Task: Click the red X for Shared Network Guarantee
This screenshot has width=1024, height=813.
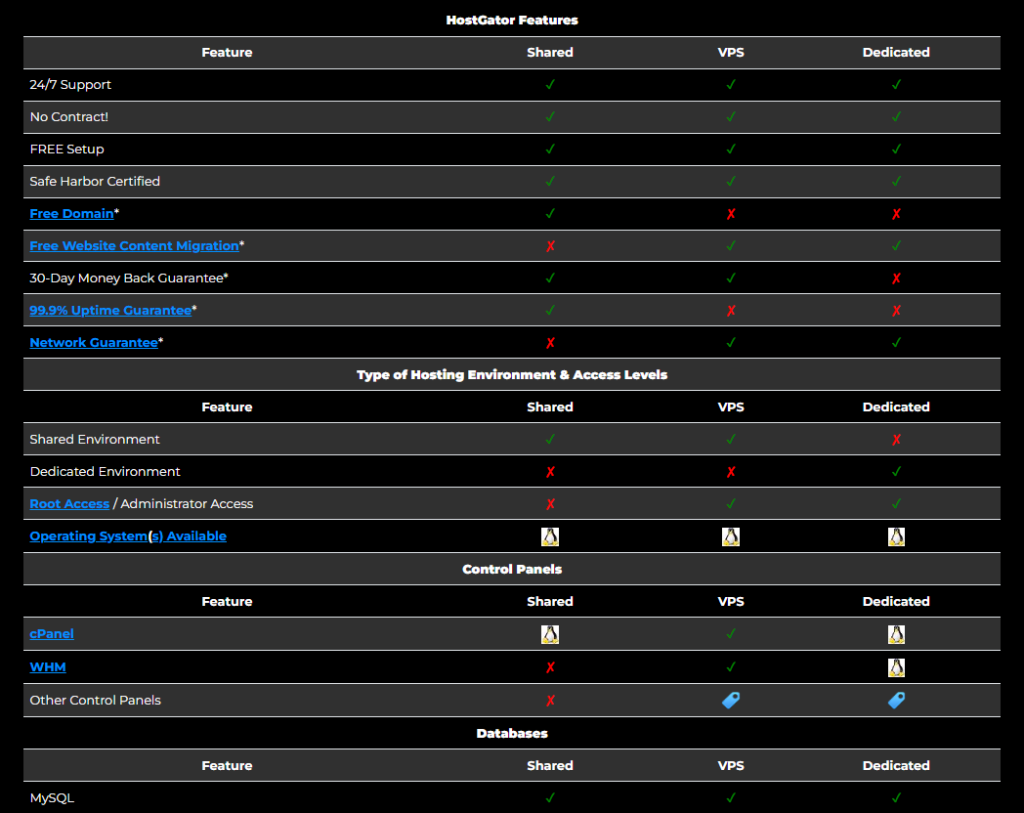Action: 551,343
